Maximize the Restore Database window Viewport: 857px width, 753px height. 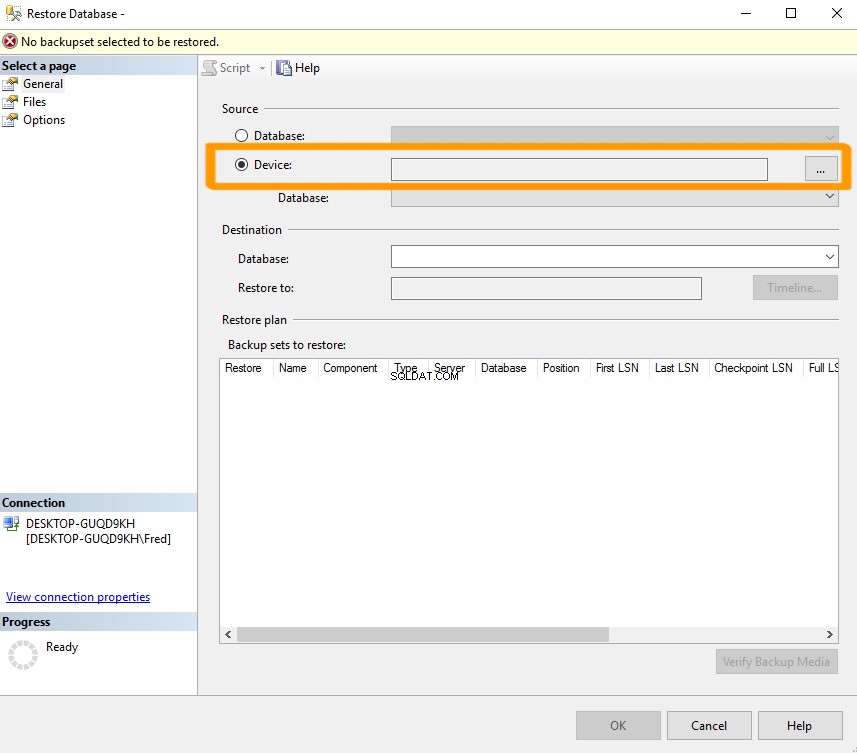pyautogui.click(x=791, y=13)
